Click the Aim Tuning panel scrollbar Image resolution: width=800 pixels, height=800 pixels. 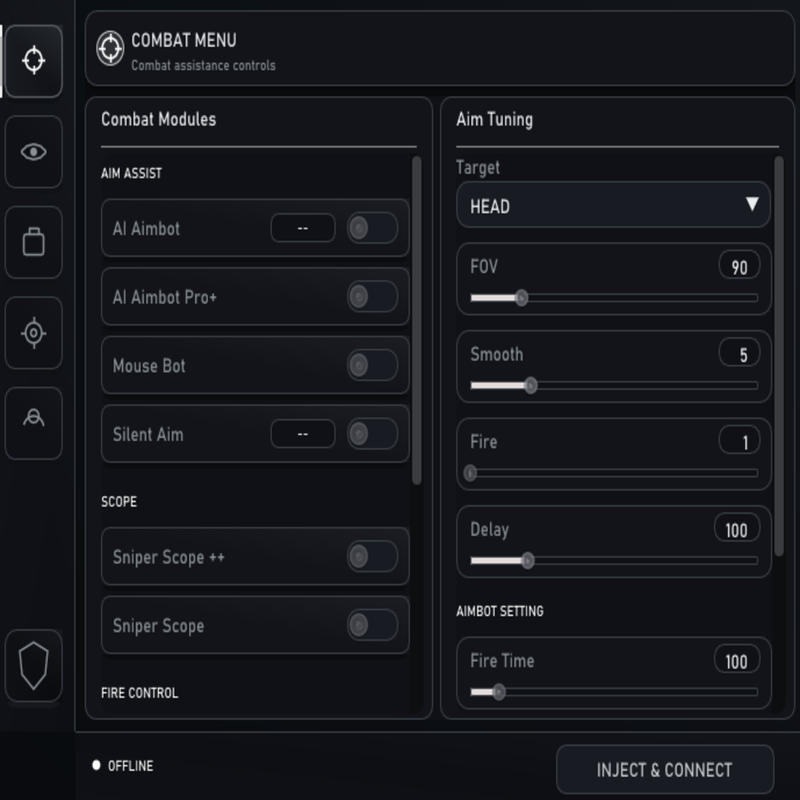pyautogui.click(x=779, y=356)
